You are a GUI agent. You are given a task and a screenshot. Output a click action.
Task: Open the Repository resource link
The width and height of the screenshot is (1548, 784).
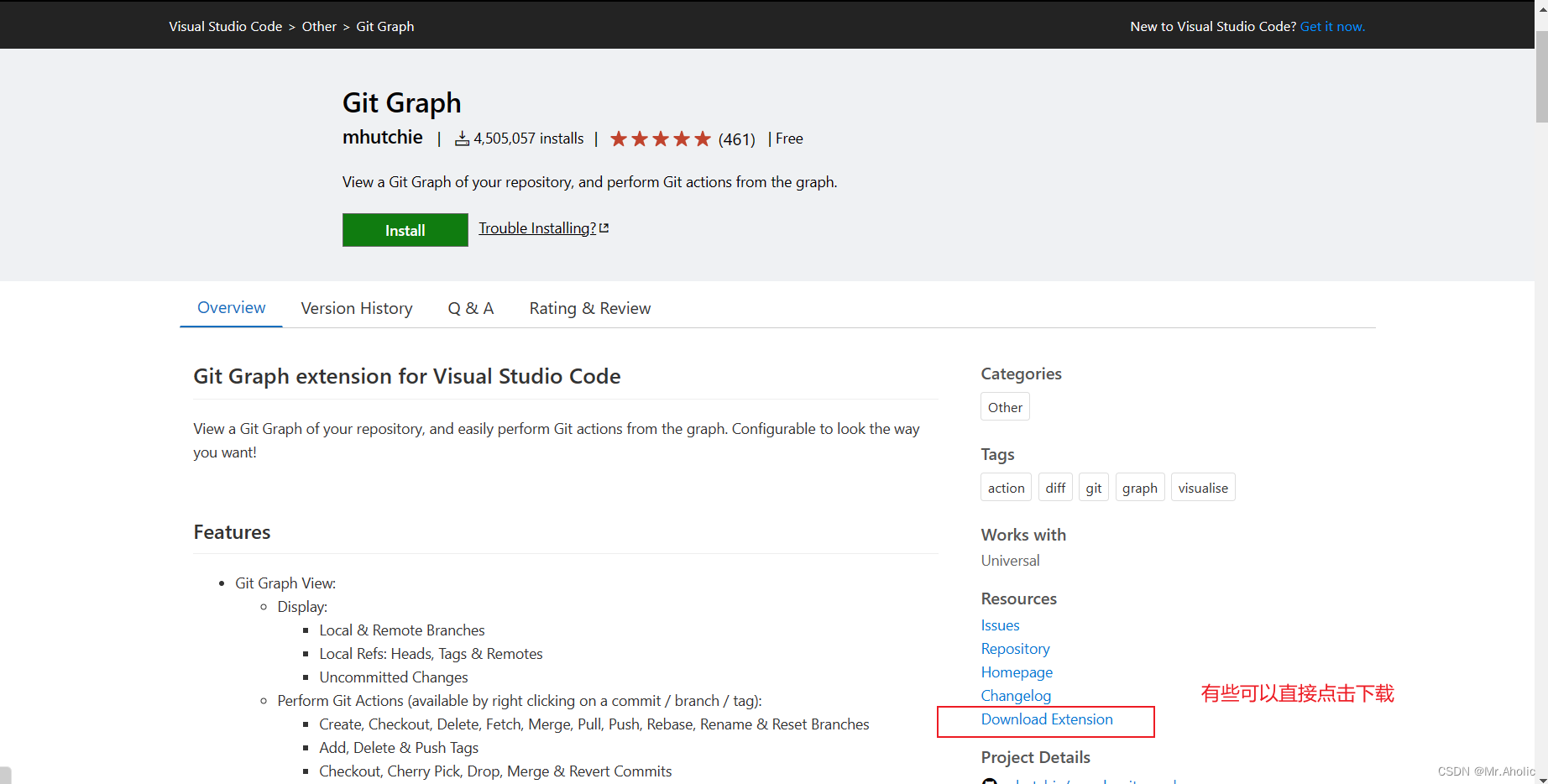pyautogui.click(x=1015, y=649)
